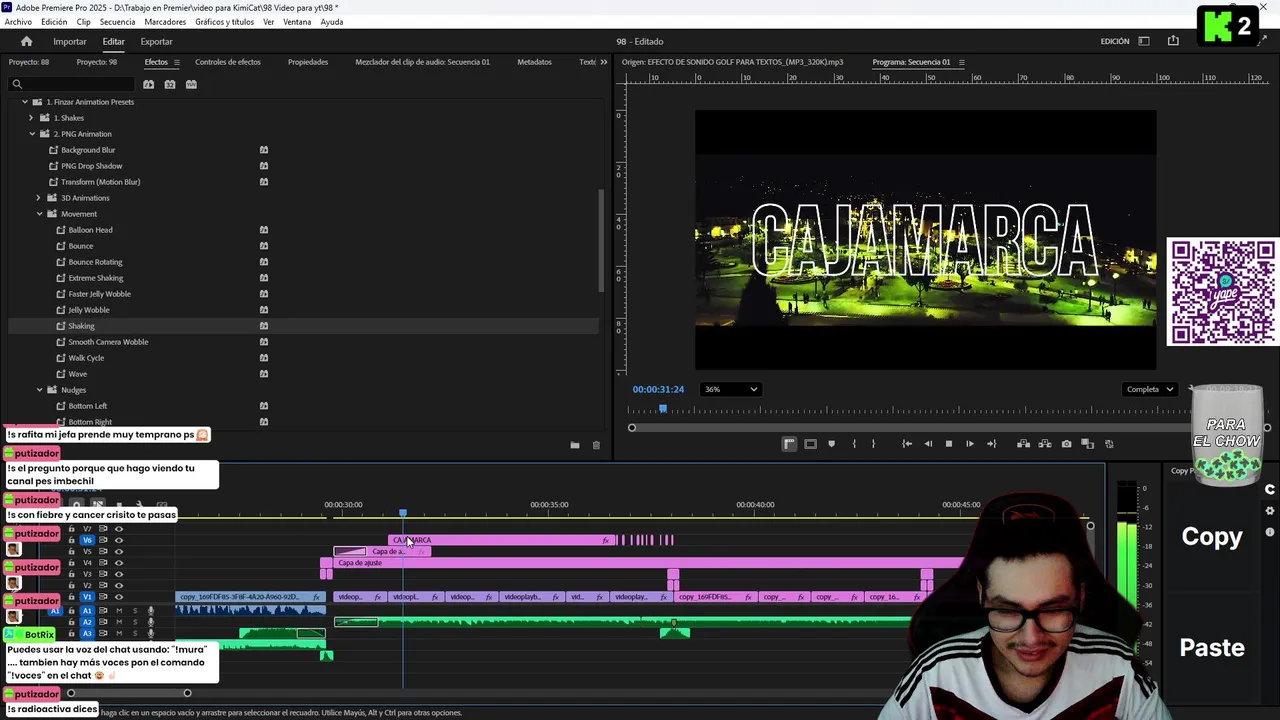Click YUV effects filter icon

191,84
